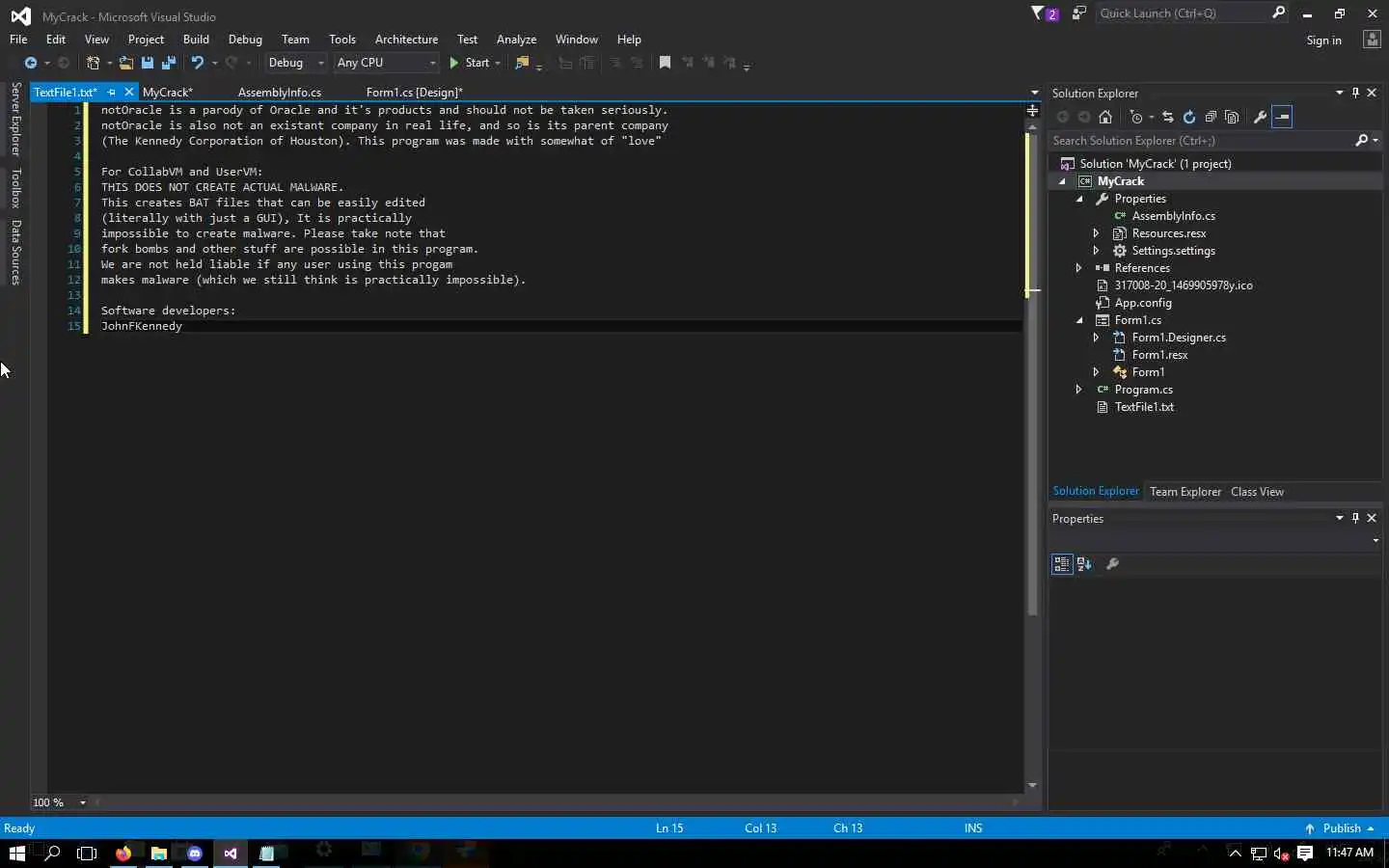The height and width of the screenshot is (868, 1389).
Task: Open the Any CPU platform dropdown
Action: 387,63
